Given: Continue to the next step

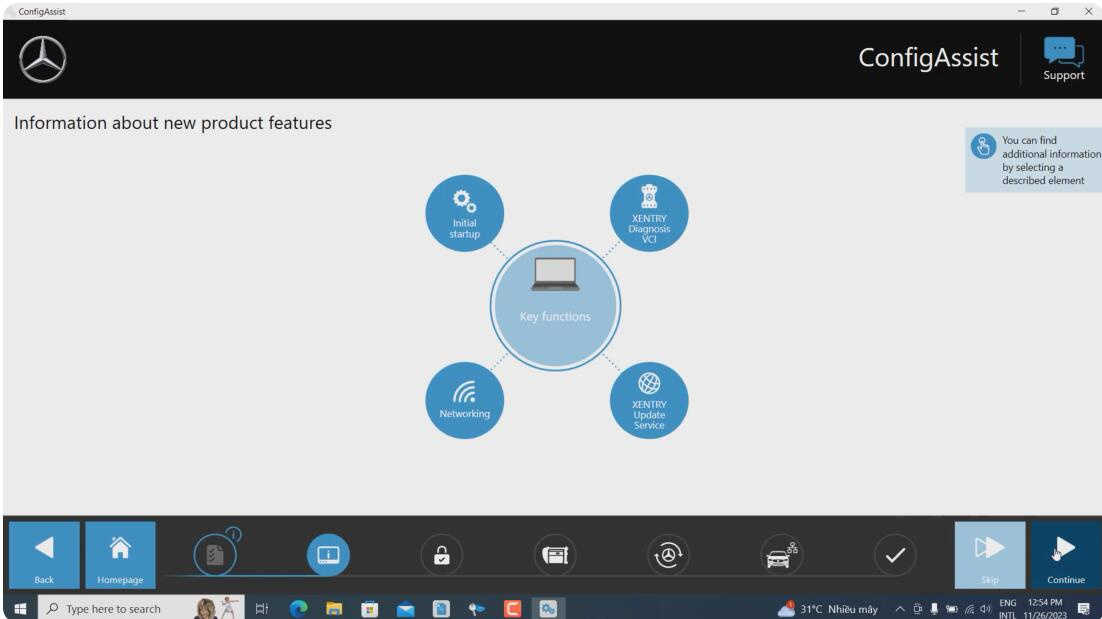Looking at the screenshot, I should [1065, 554].
